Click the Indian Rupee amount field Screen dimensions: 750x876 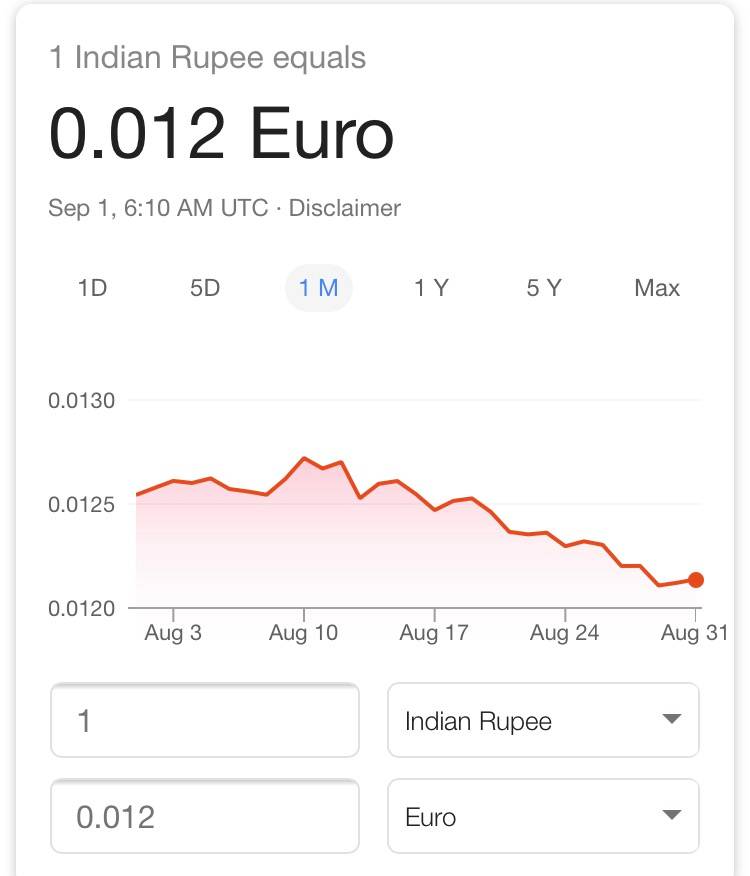tap(205, 721)
